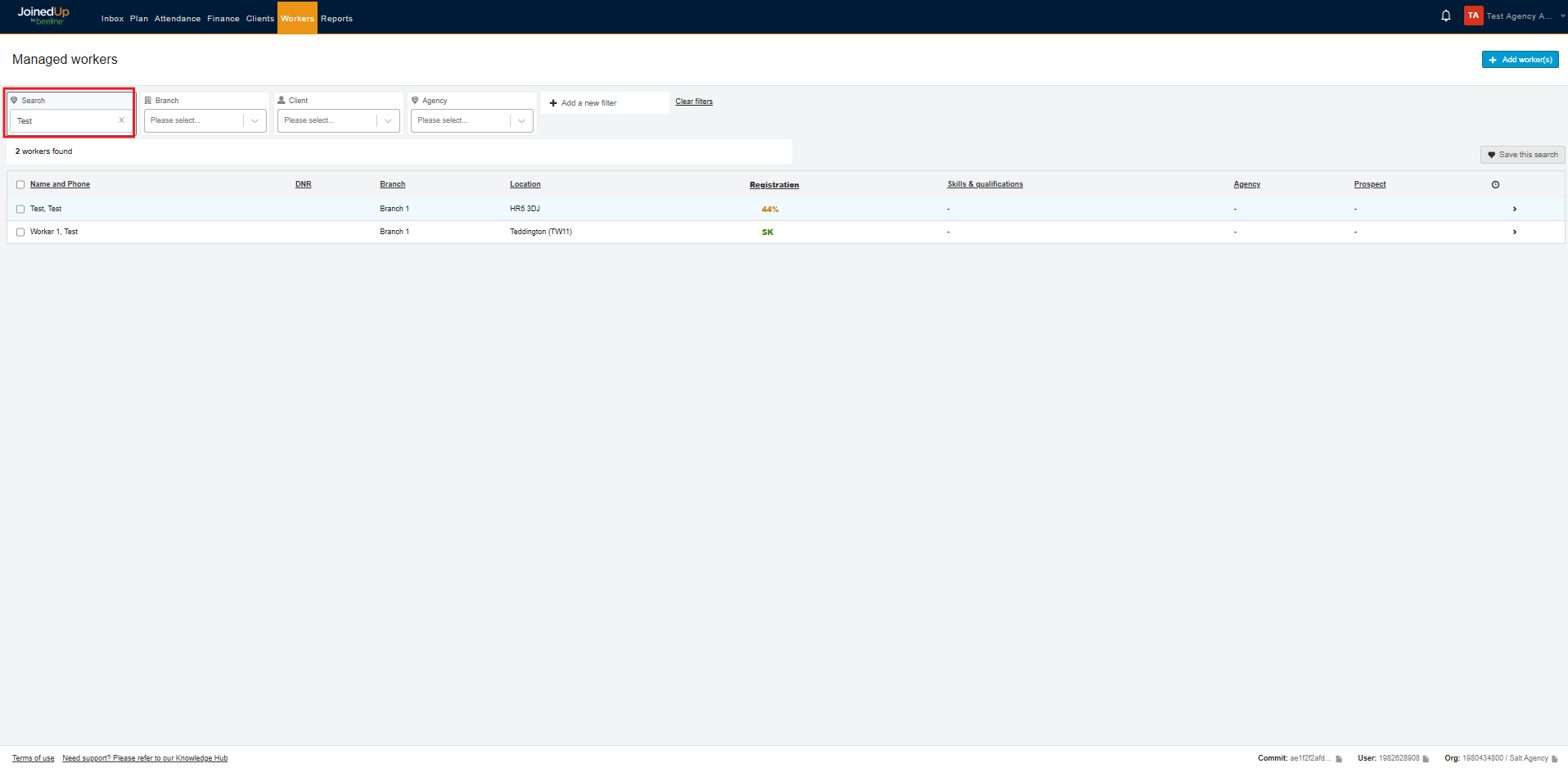Click the clock icon column header
This screenshot has height=768, width=1568.
(x=1495, y=184)
